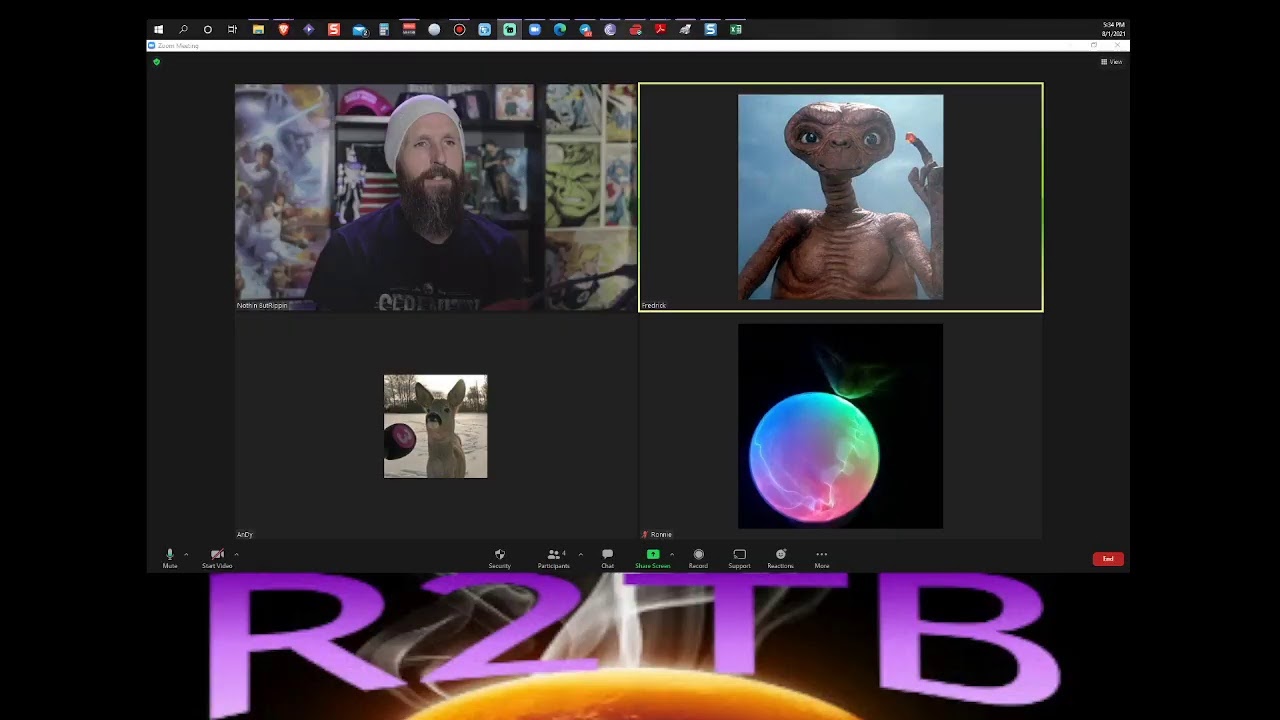The image size is (1280, 720).
Task: Mute the microphone in Zoom
Action: coord(170,558)
